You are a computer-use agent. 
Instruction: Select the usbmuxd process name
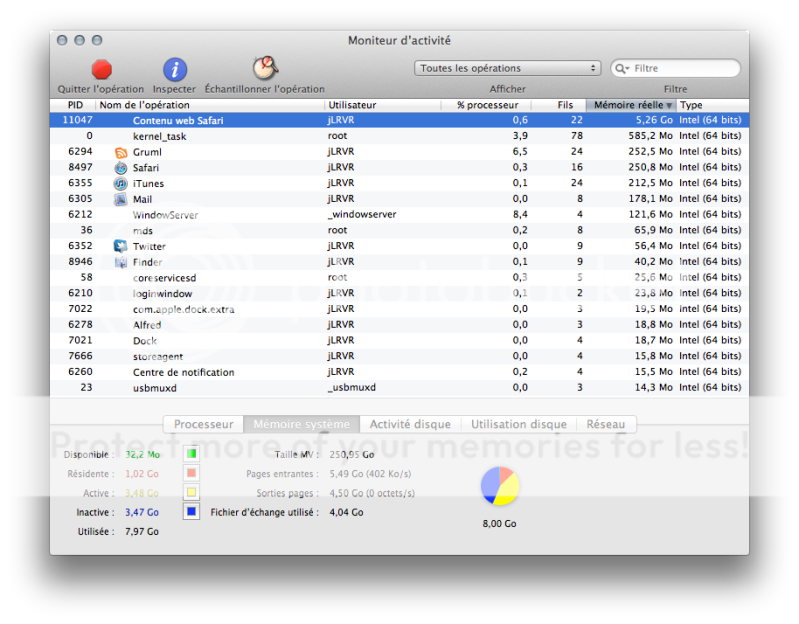click(x=155, y=388)
